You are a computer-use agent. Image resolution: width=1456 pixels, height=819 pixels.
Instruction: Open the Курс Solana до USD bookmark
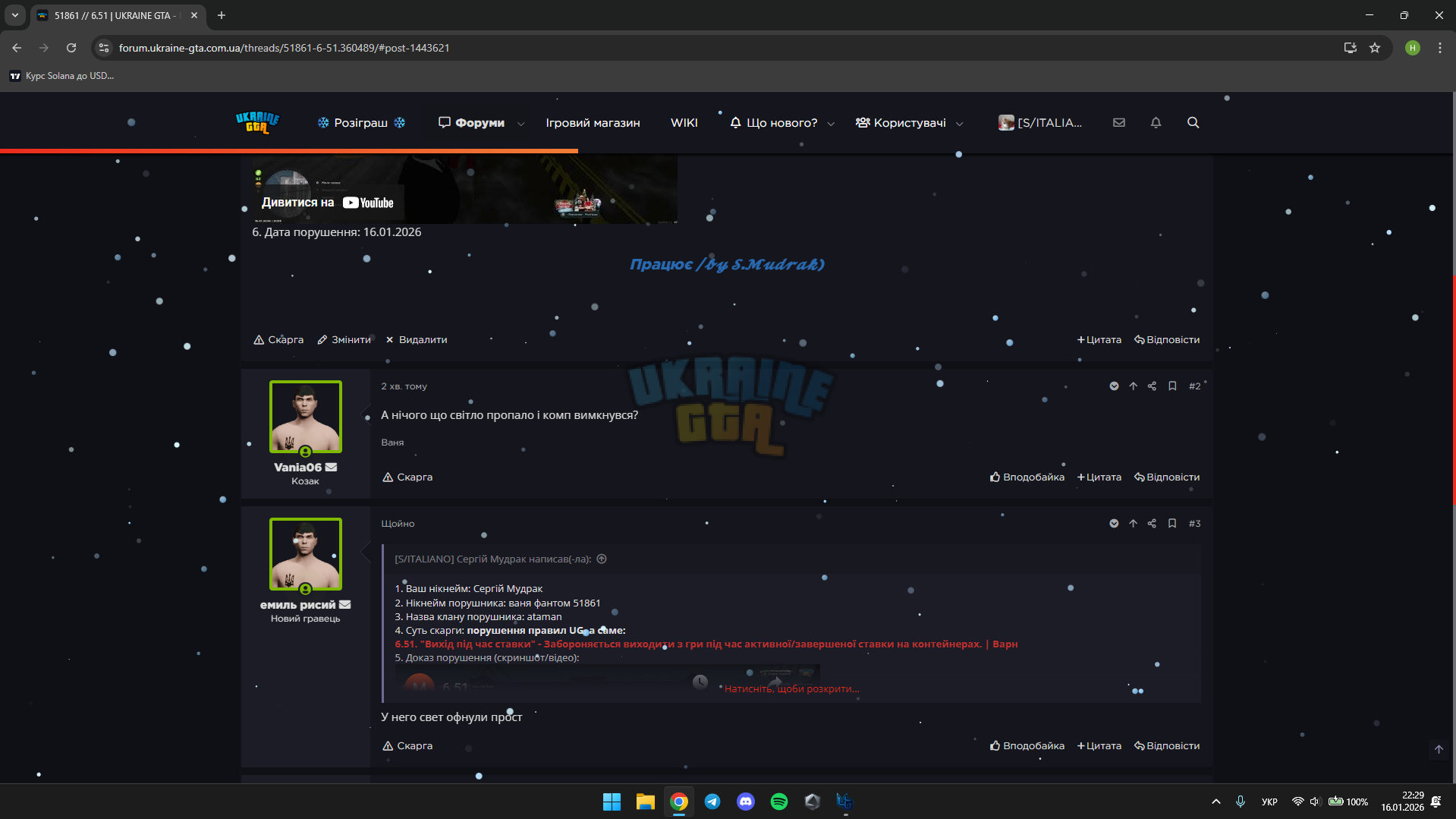(62, 76)
